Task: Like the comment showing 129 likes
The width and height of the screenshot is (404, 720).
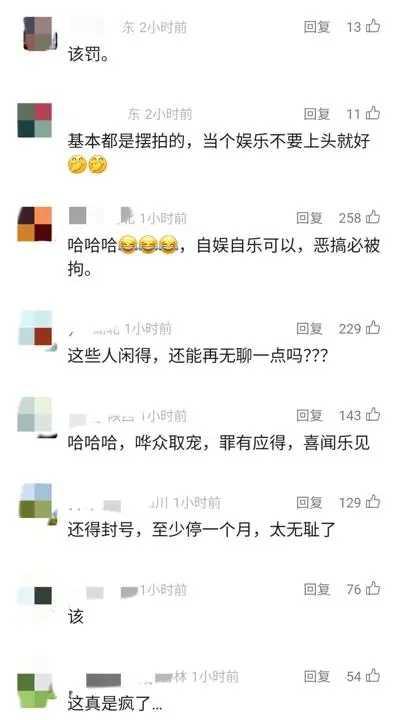Action: pos(373,502)
